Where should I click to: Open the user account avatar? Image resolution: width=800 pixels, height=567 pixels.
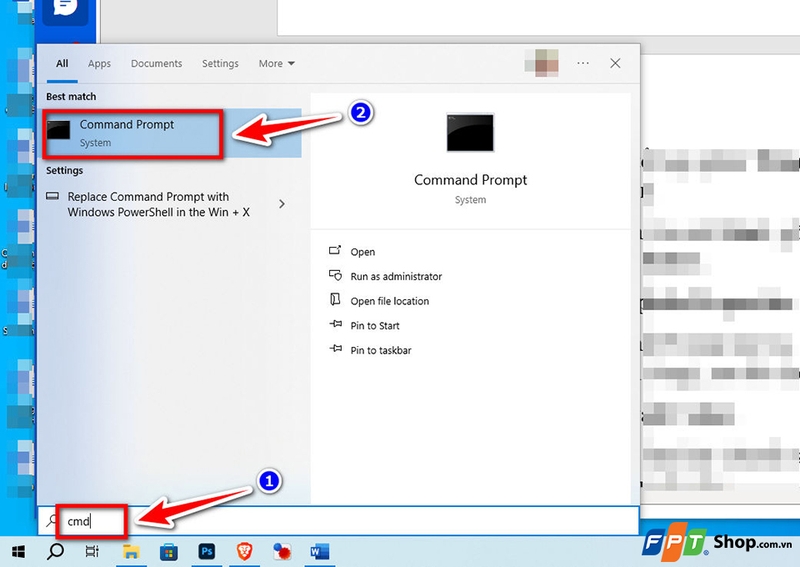coord(541,63)
